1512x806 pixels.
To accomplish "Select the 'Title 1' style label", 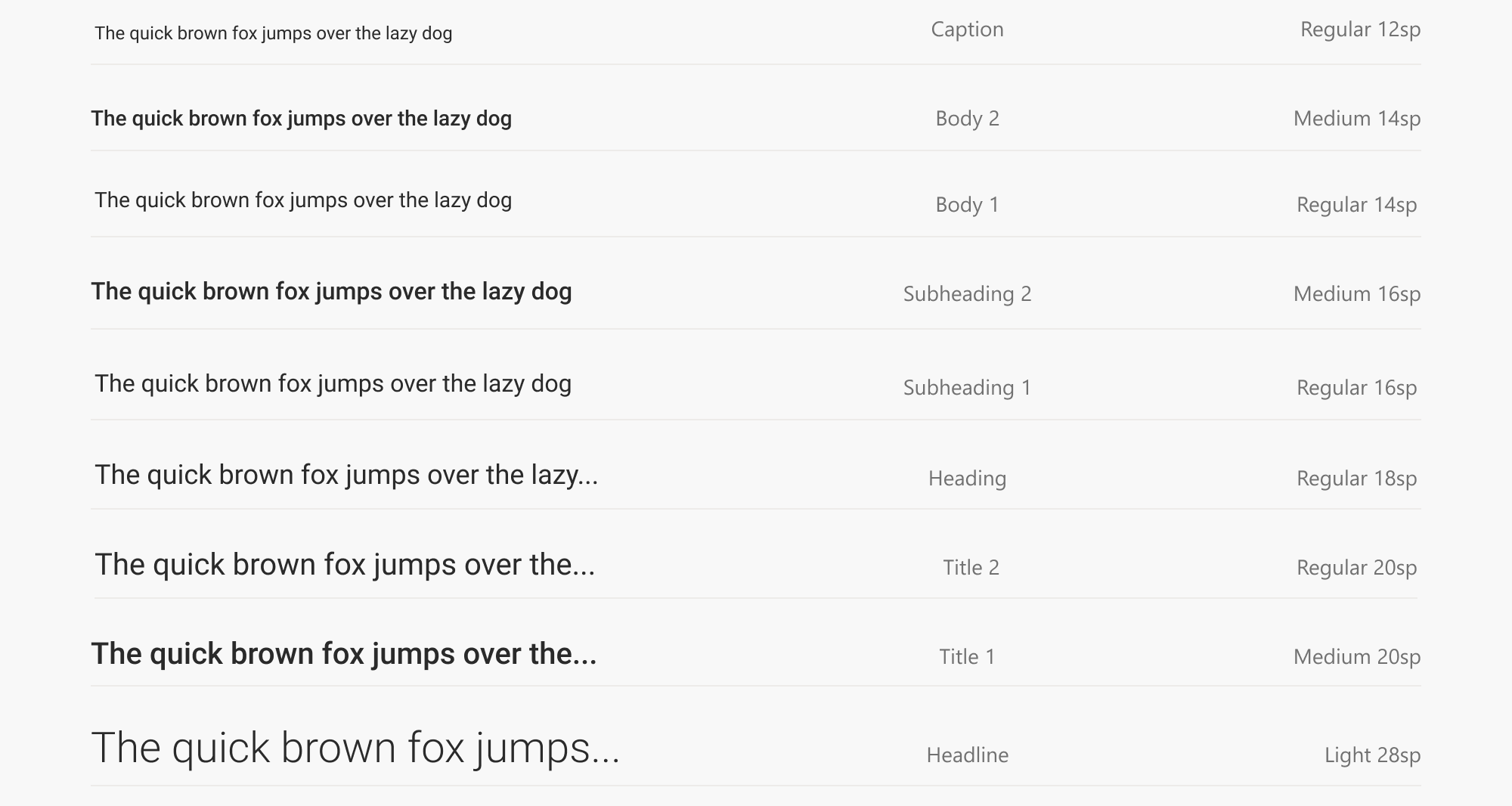I will tap(967, 657).
